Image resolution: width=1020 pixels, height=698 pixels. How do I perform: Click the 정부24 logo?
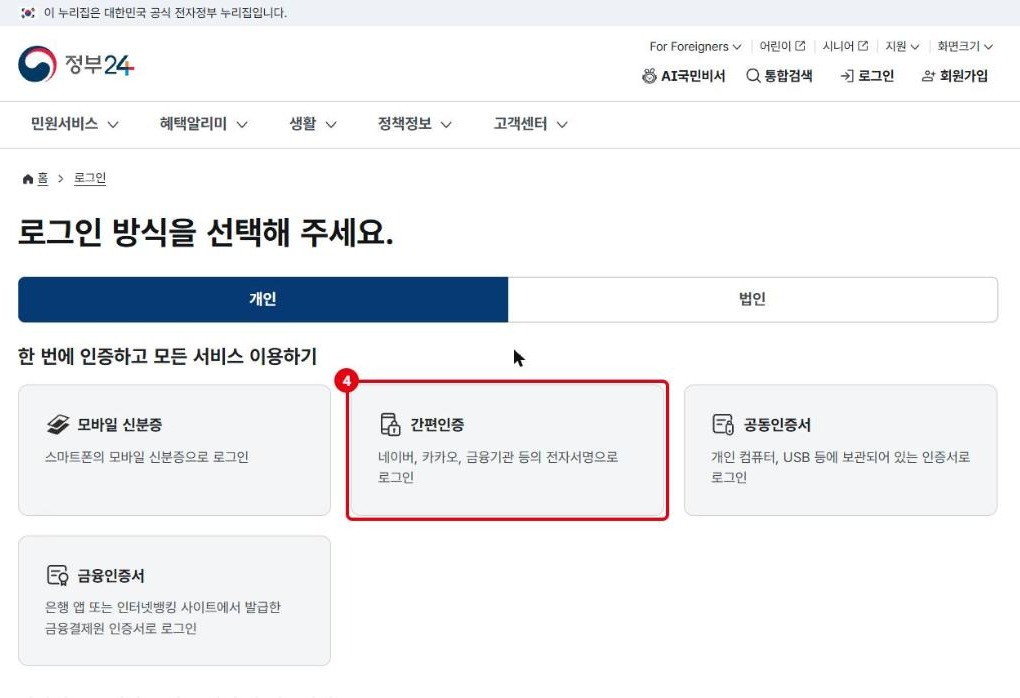(76, 64)
